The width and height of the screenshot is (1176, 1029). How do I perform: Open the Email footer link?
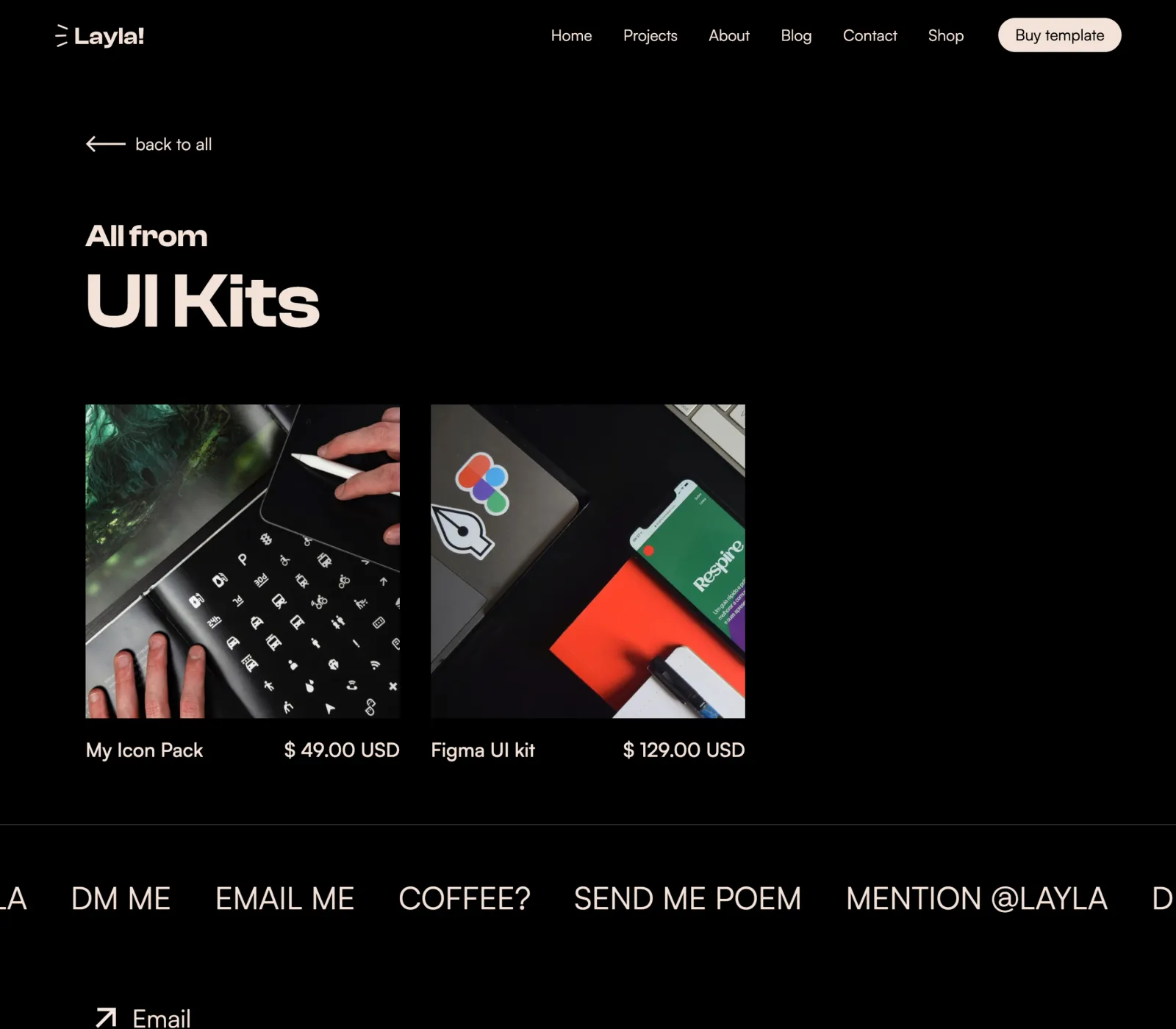[161, 1018]
